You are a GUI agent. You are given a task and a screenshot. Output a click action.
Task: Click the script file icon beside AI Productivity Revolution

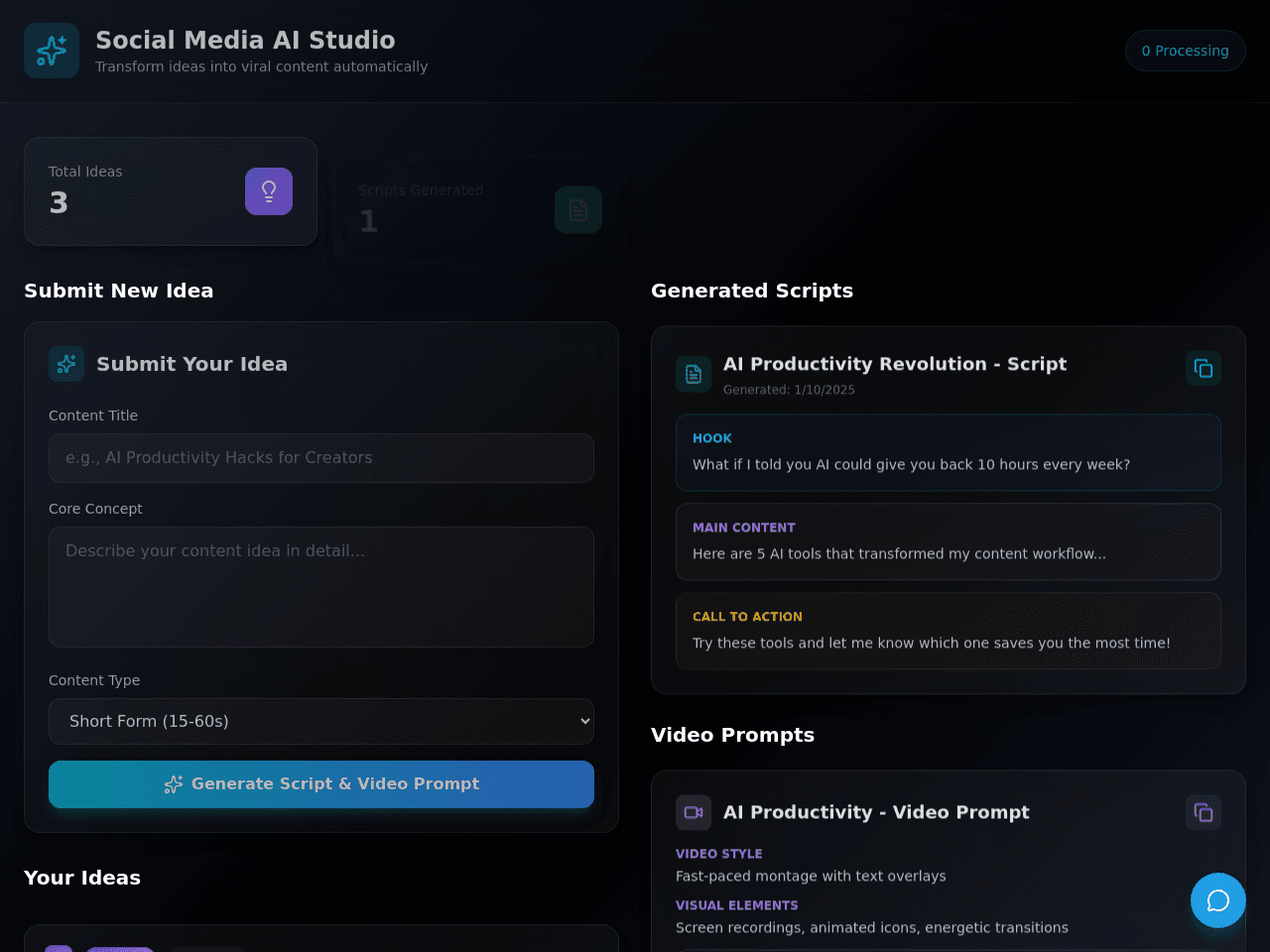(694, 374)
